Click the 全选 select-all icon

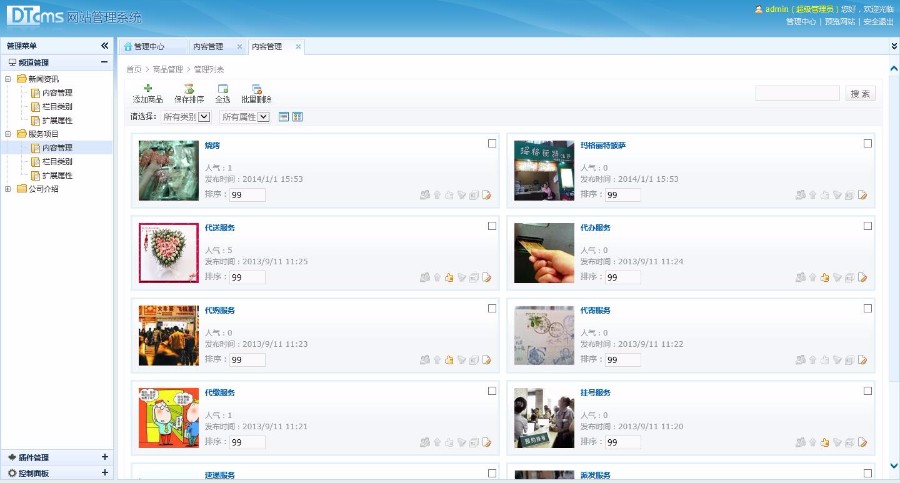[223, 88]
